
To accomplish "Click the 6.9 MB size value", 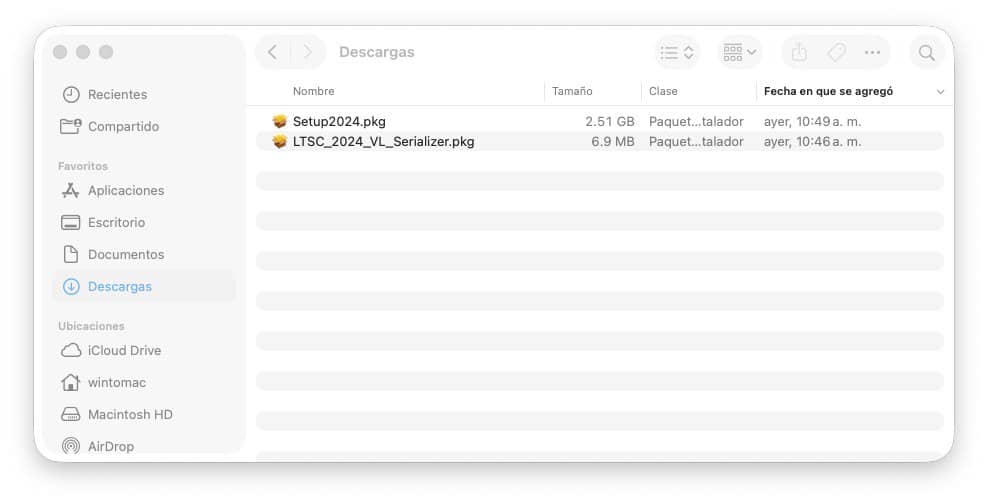I will [x=612, y=141].
